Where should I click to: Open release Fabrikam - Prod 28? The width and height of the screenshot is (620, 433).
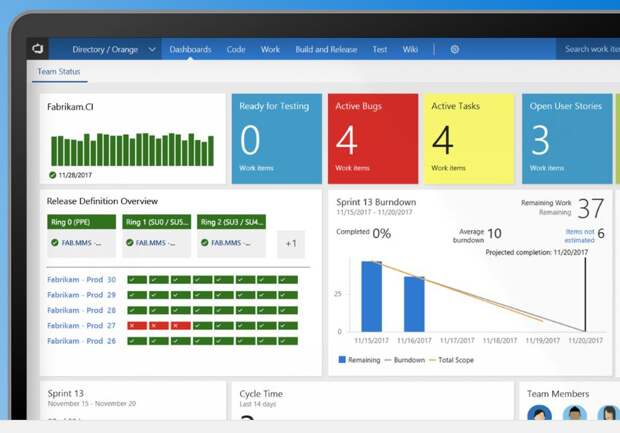point(81,310)
